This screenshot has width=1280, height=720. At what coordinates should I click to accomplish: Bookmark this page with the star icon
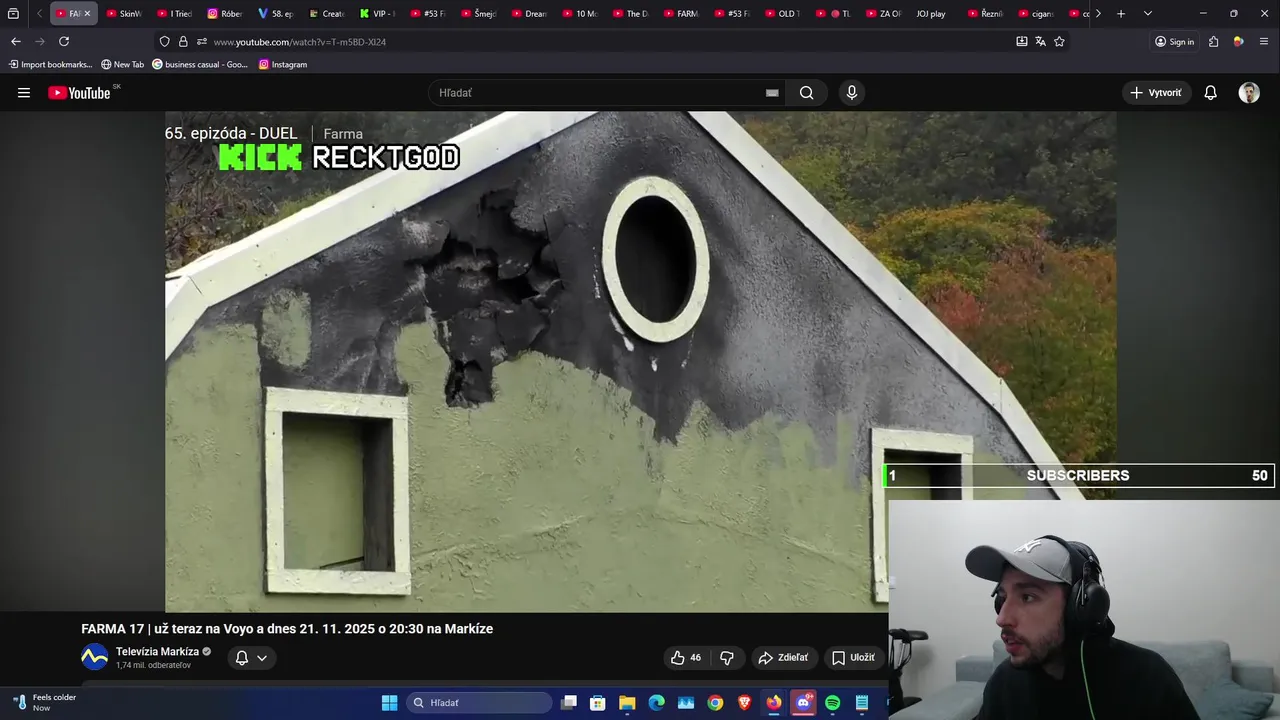click(x=1059, y=41)
